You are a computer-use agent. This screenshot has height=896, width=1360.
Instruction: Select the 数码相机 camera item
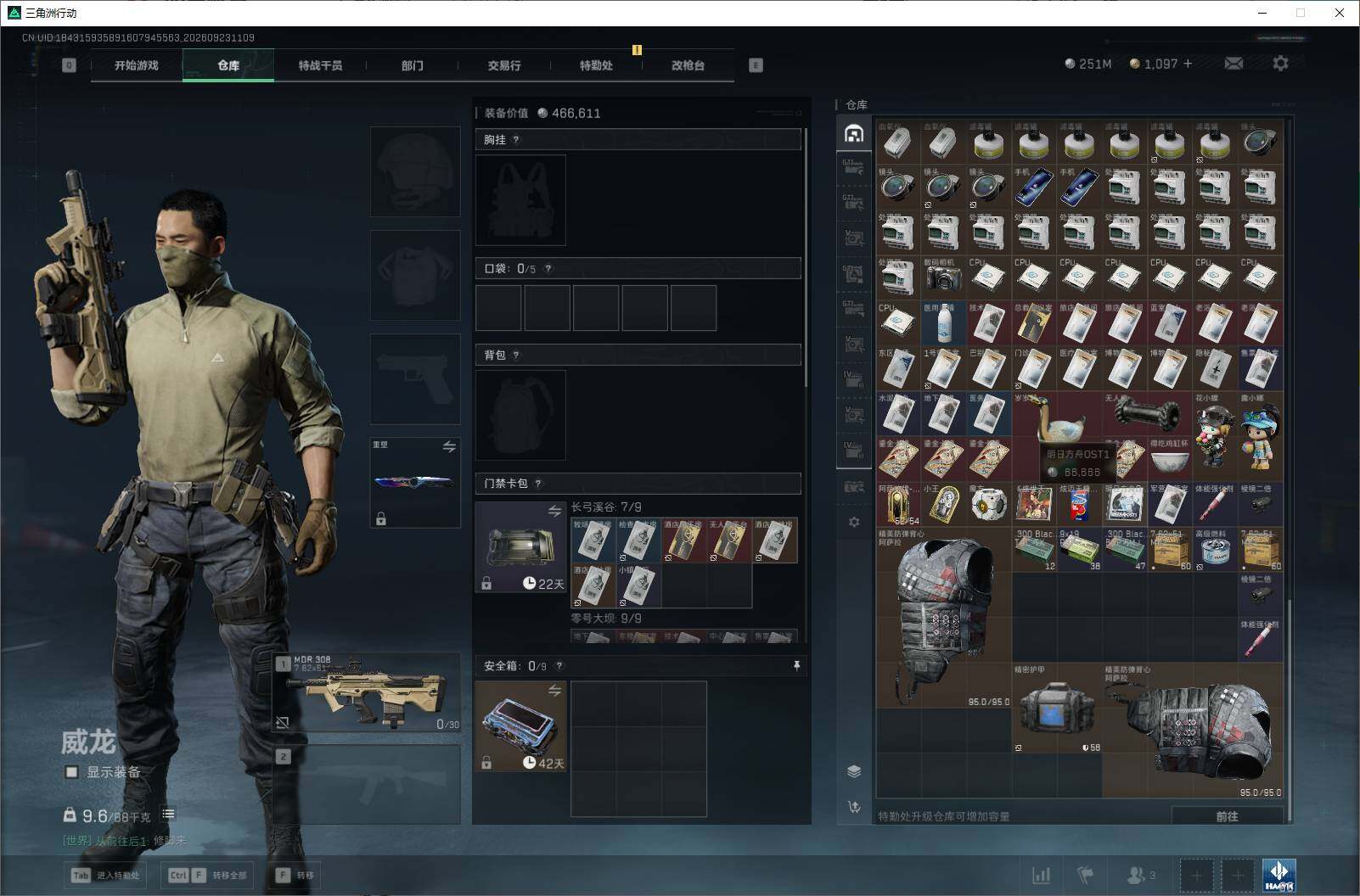pos(944,277)
